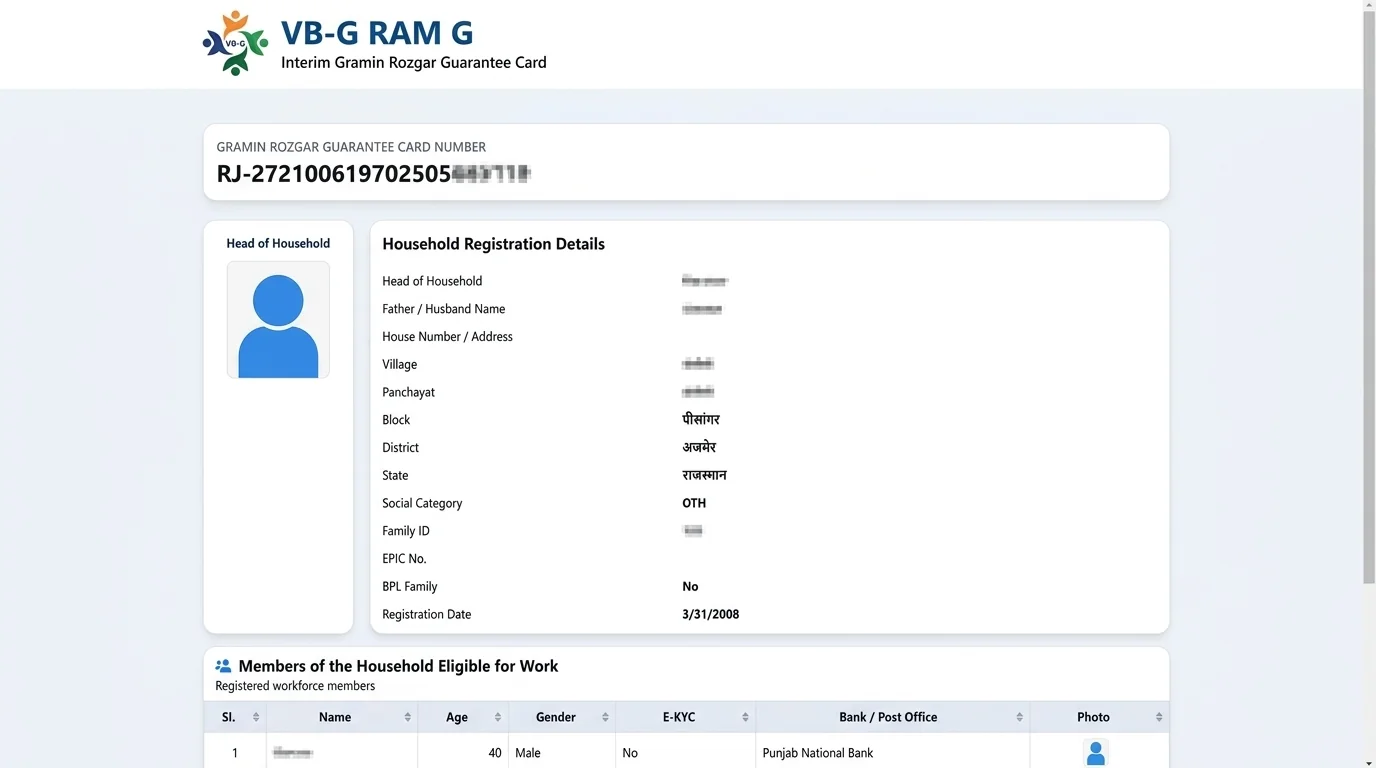This screenshot has width=1376, height=768.
Task: Click serial number "1" in the members table
Action: point(235,753)
